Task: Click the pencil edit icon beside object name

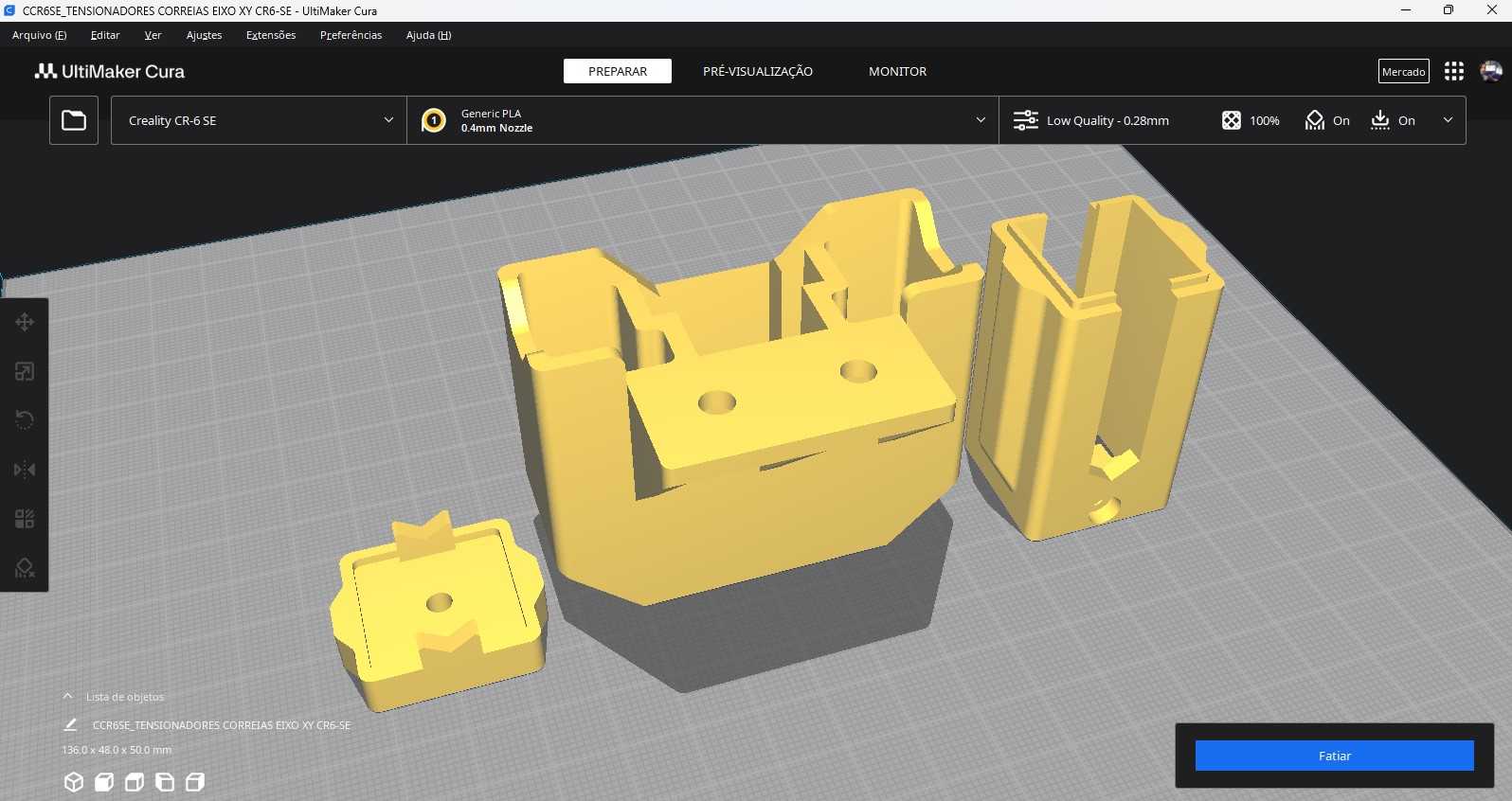Action: [70, 724]
